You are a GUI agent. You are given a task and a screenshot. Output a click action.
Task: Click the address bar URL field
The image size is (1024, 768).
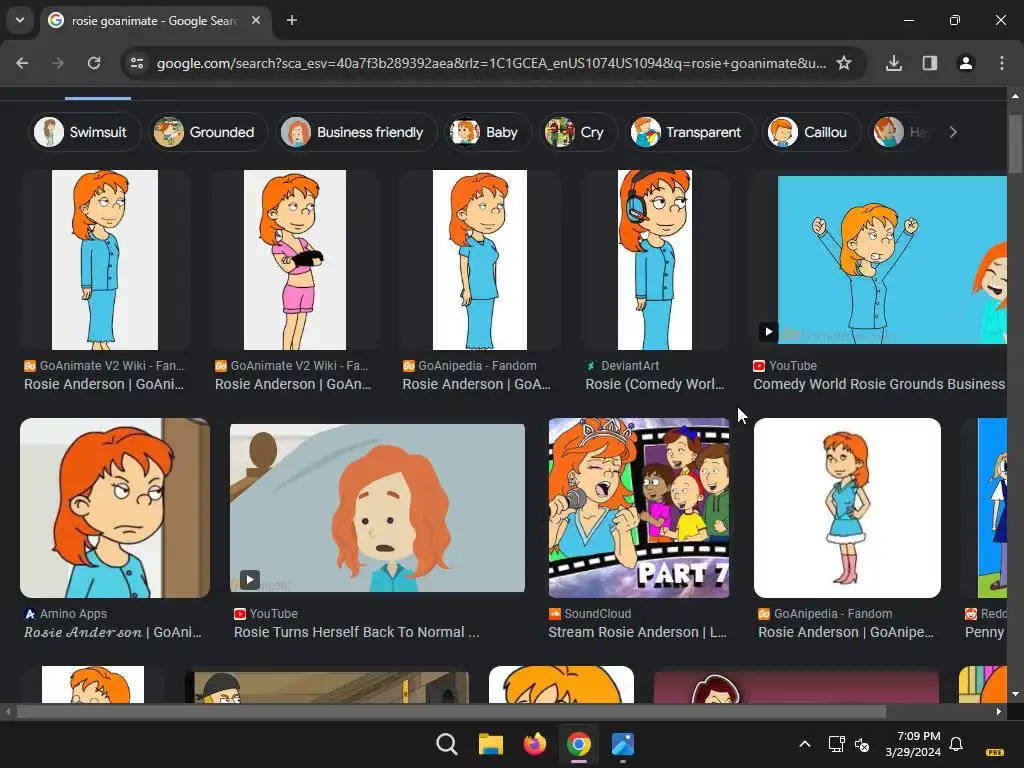click(x=491, y=63)
